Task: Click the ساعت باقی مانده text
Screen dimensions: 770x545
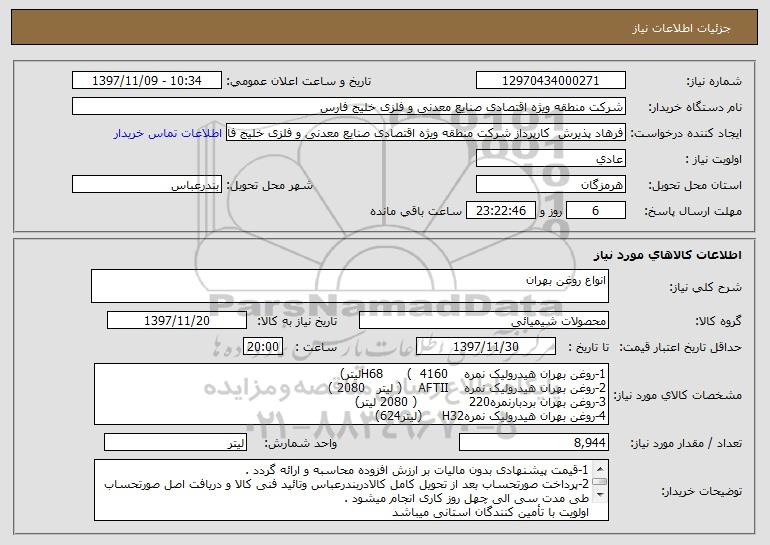Action: [x=415, y=211]
